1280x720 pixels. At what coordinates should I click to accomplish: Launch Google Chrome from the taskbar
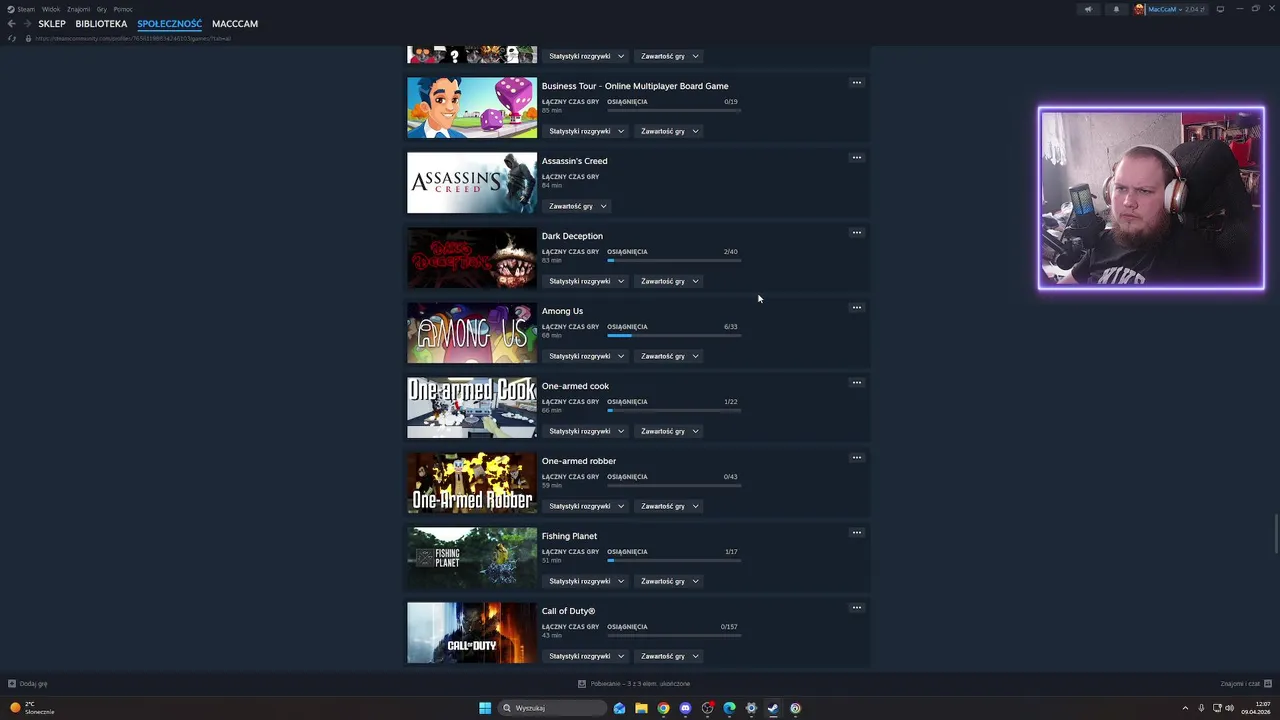[x=663, y=708]
